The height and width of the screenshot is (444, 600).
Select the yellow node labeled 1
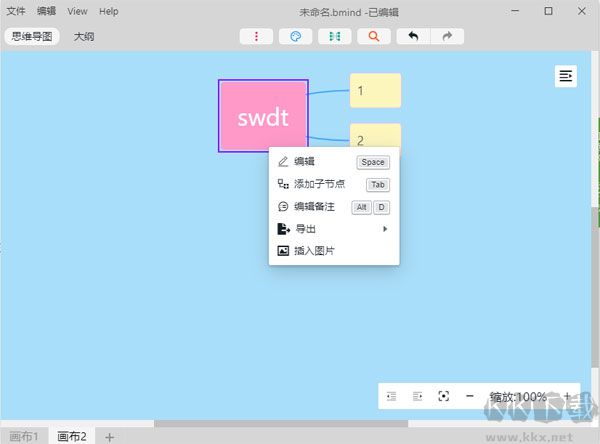pos(375,90)
